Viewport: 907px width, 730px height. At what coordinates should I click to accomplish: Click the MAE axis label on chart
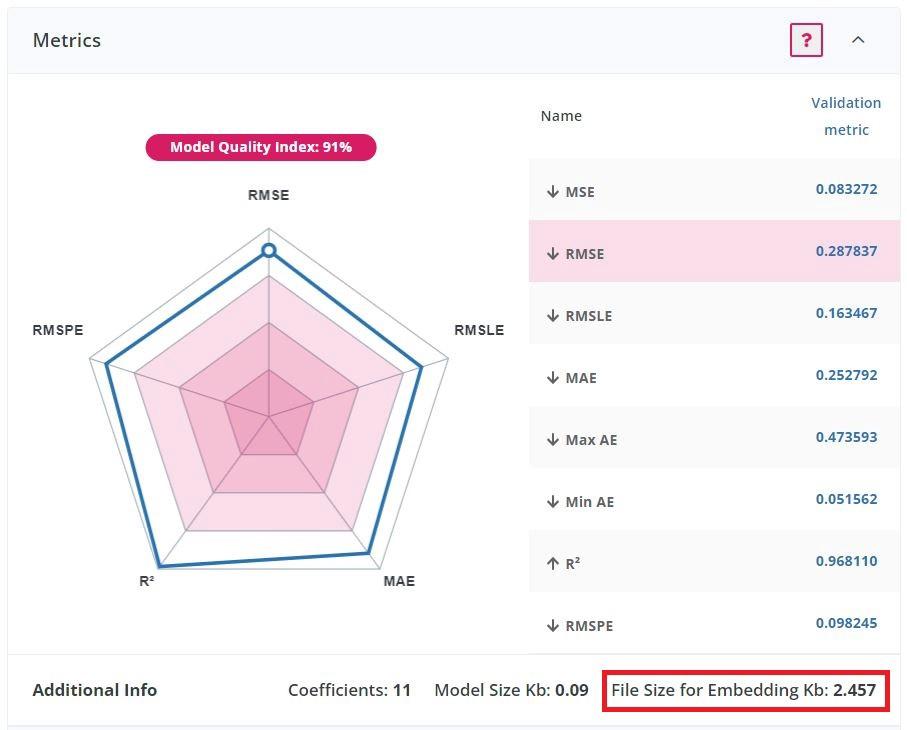click(399, 581)
